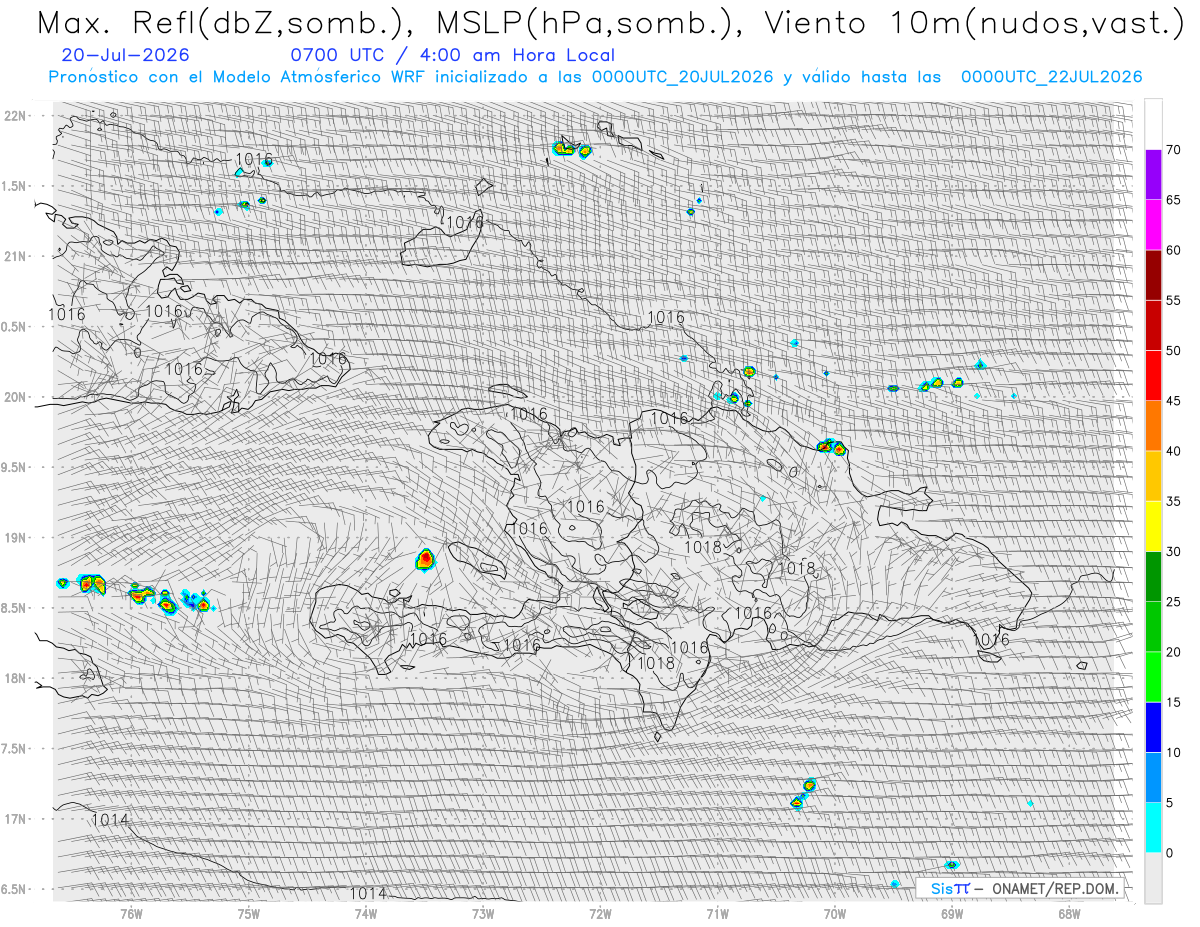The height and width of the screenshot is (927, 1200).
Task: Select the "0700 UTC / 4:00 am Hora Local" time label
Action: pos(453,55)
